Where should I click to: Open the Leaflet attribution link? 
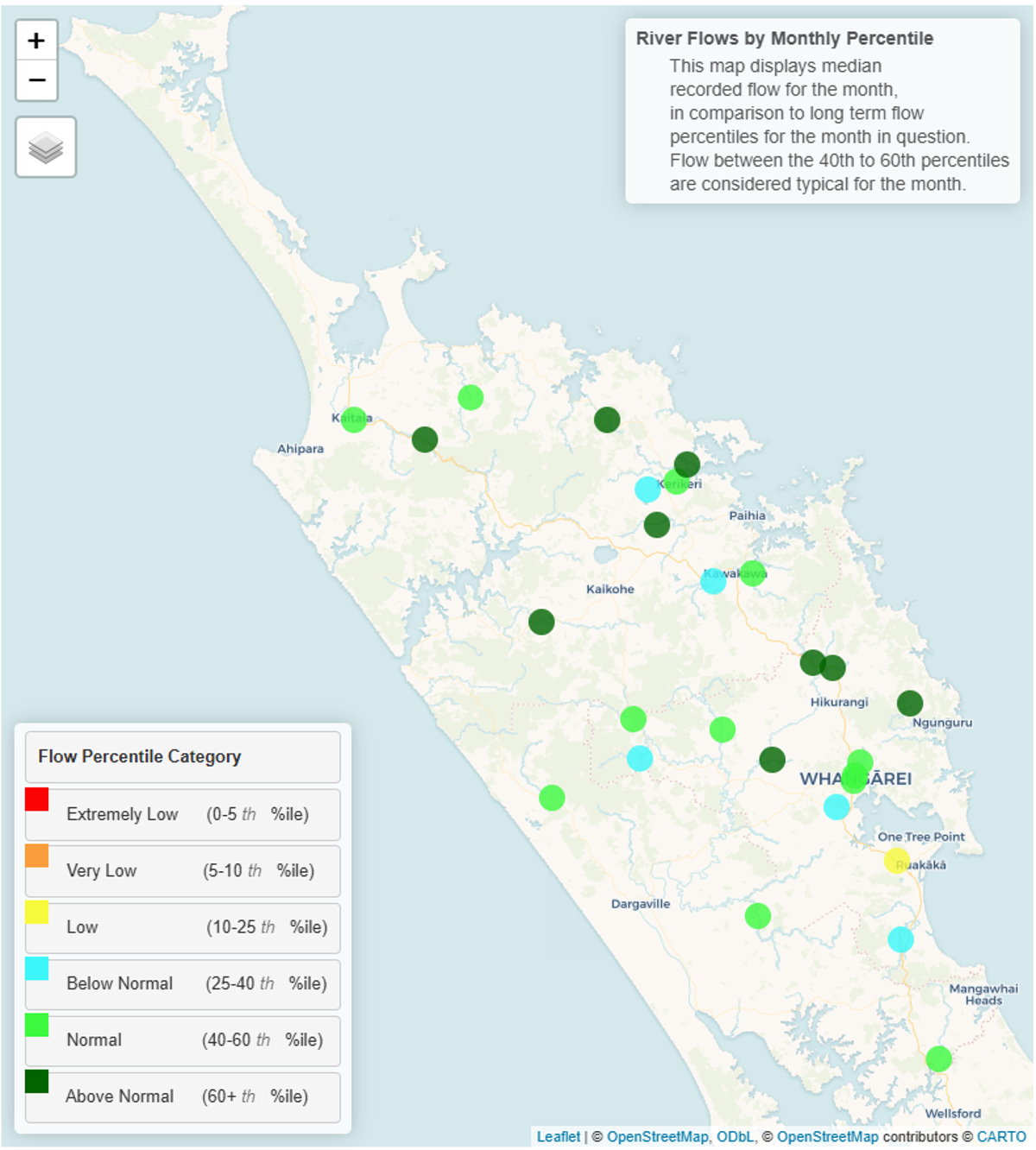pos(559,1137)
